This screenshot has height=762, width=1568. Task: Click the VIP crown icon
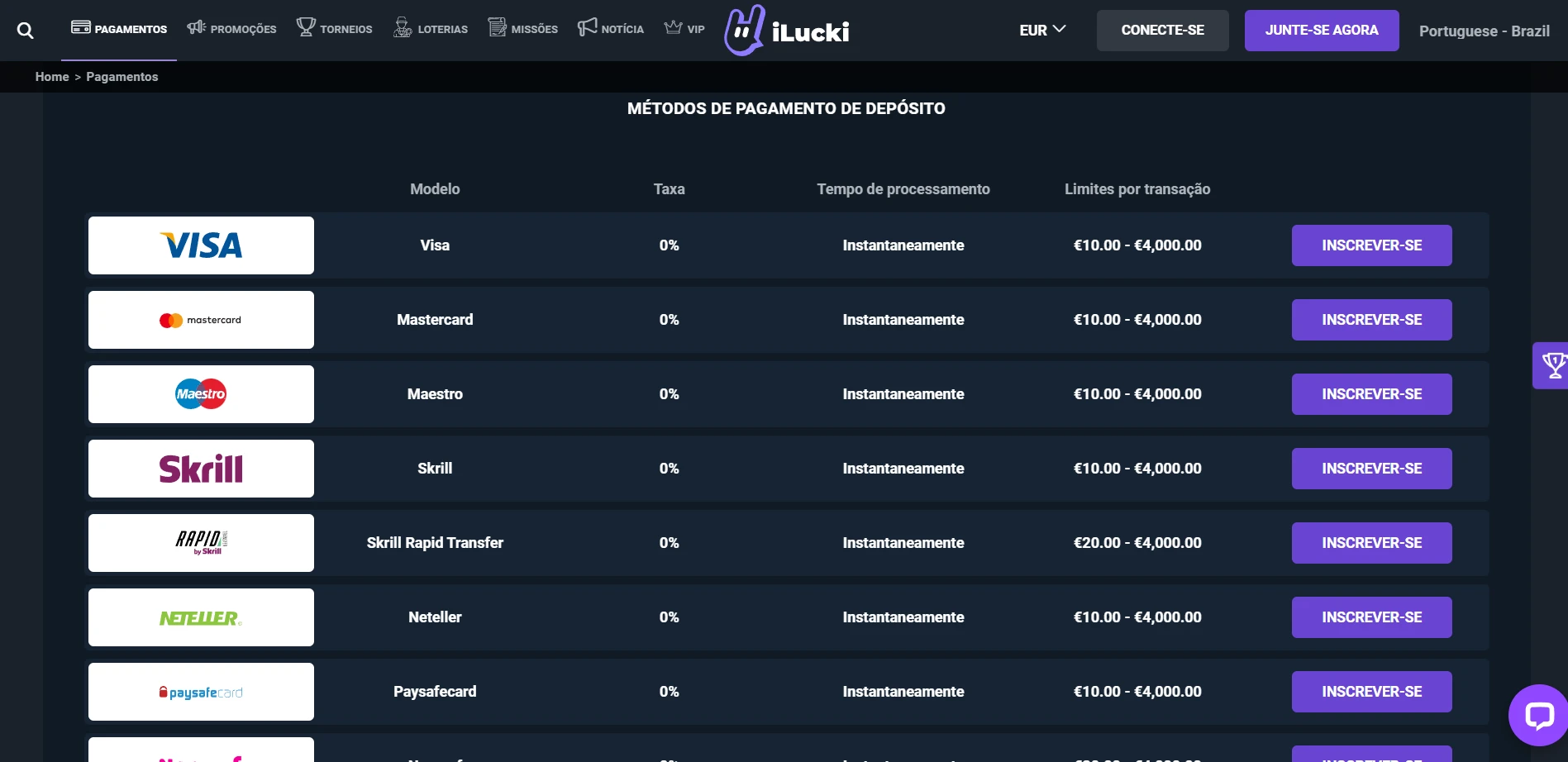coord(673,27)
